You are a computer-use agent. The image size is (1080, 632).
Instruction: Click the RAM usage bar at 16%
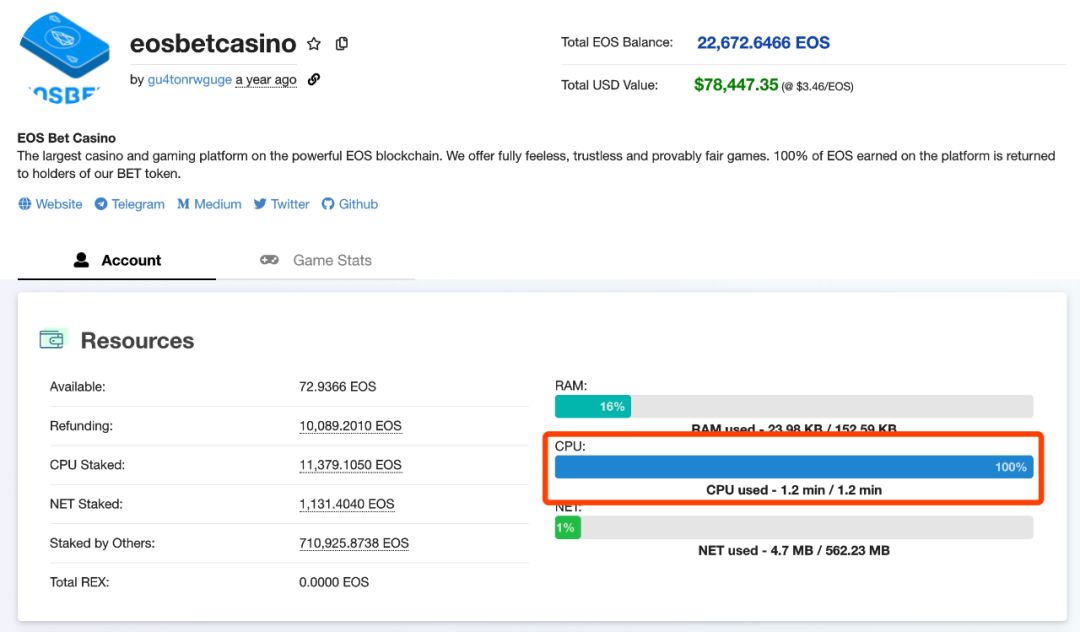793,406
